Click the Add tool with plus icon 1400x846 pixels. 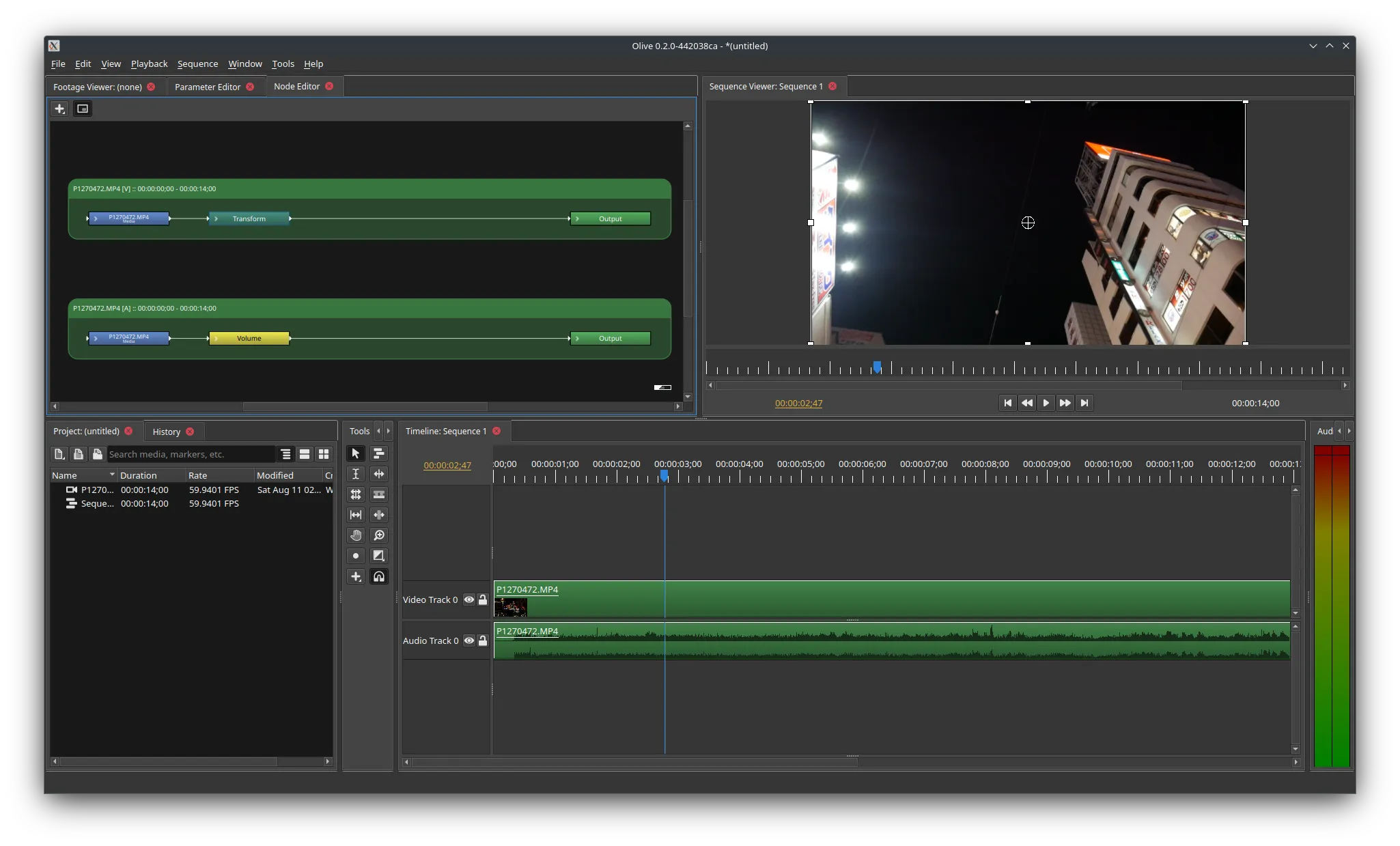[355, 576]
